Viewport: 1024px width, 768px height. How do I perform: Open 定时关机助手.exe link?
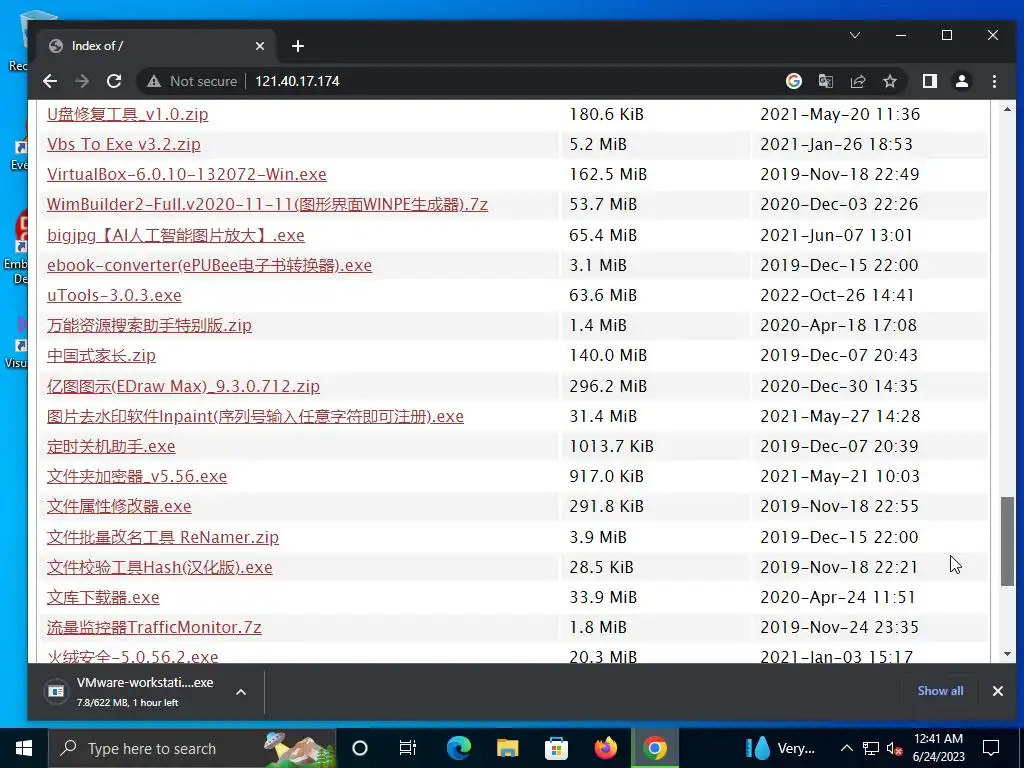pos(111,445)
